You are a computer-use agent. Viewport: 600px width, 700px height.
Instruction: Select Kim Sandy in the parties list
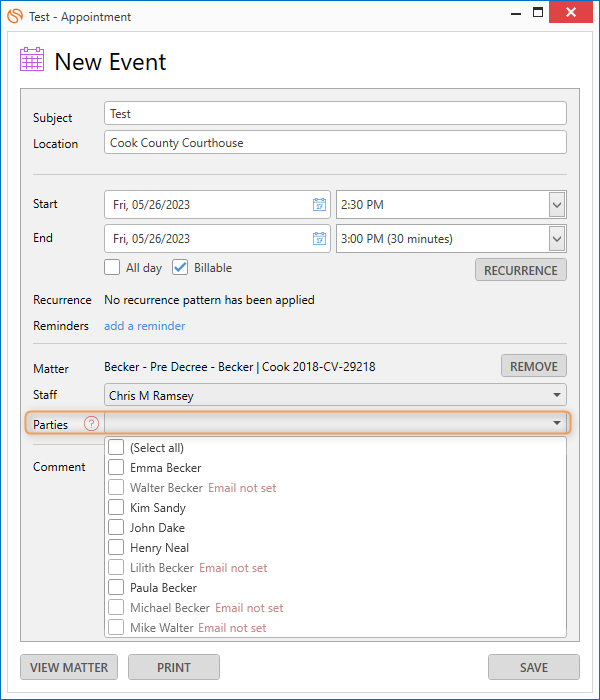coord(157,508)
